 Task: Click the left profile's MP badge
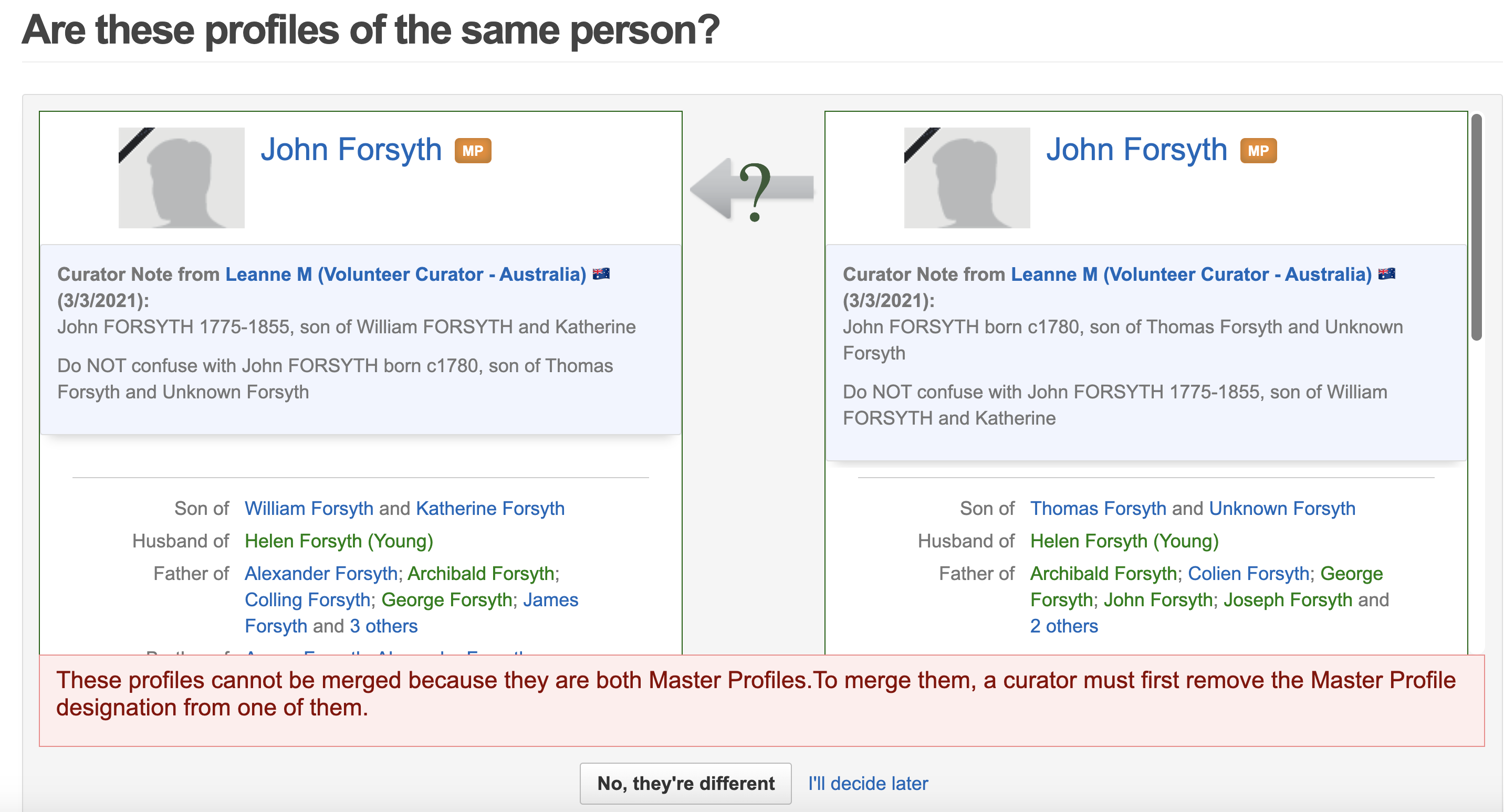pyautogui.click(x=472, y=151)
